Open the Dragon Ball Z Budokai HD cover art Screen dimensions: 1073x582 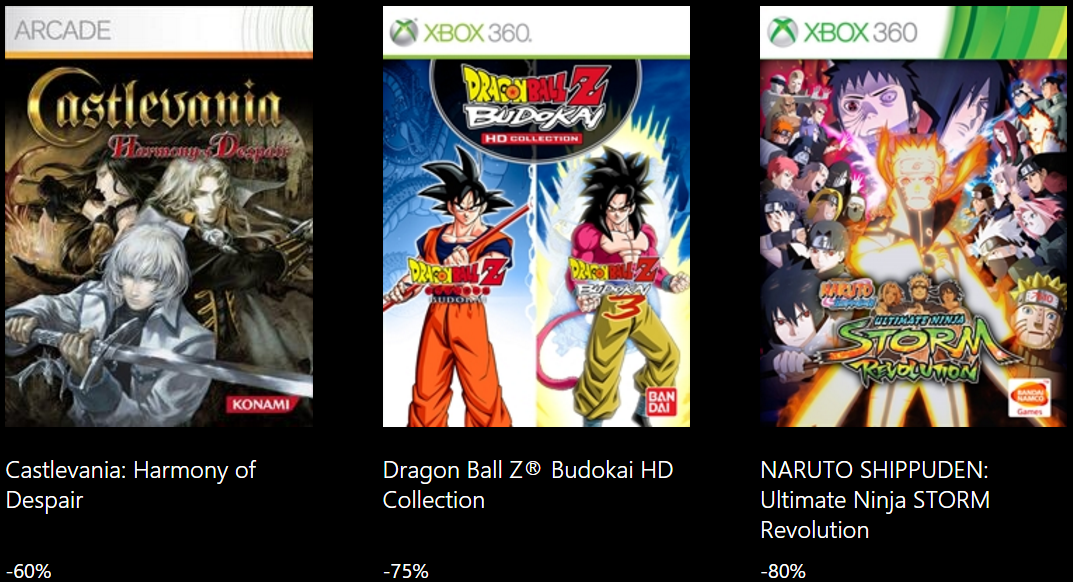click(536, 216)
